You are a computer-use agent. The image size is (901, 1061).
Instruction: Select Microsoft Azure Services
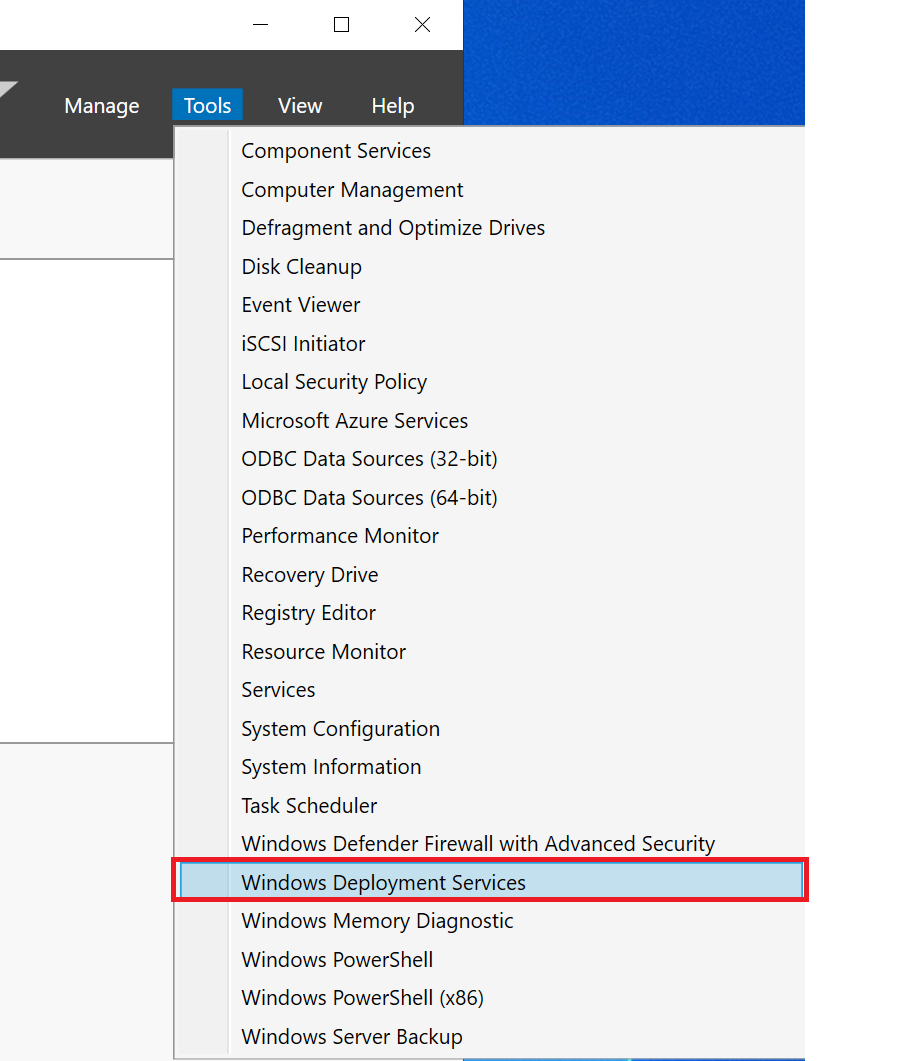[x=354, y=420]
